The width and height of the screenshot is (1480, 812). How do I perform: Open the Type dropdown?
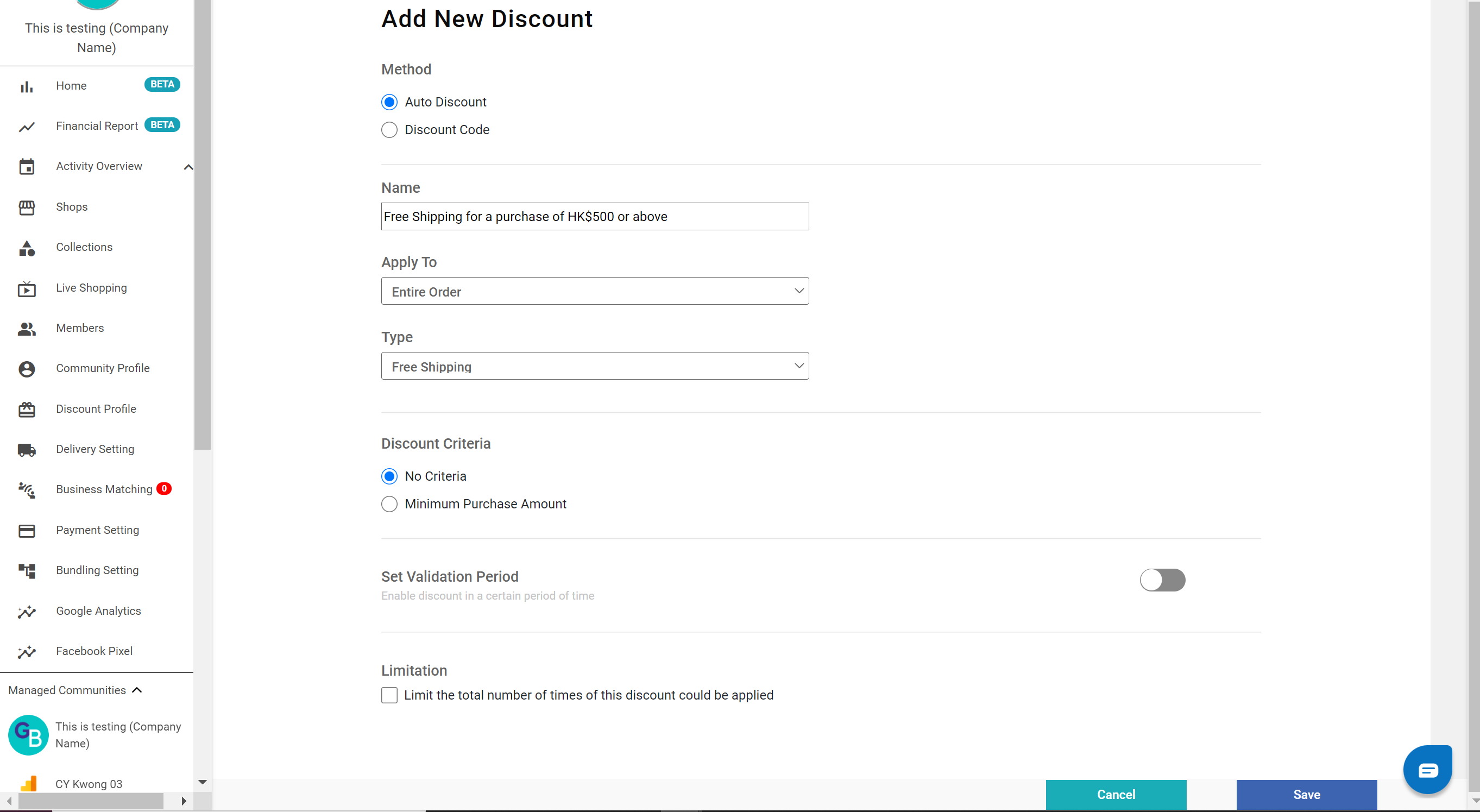pyautogui.click(x=595, y=366)
